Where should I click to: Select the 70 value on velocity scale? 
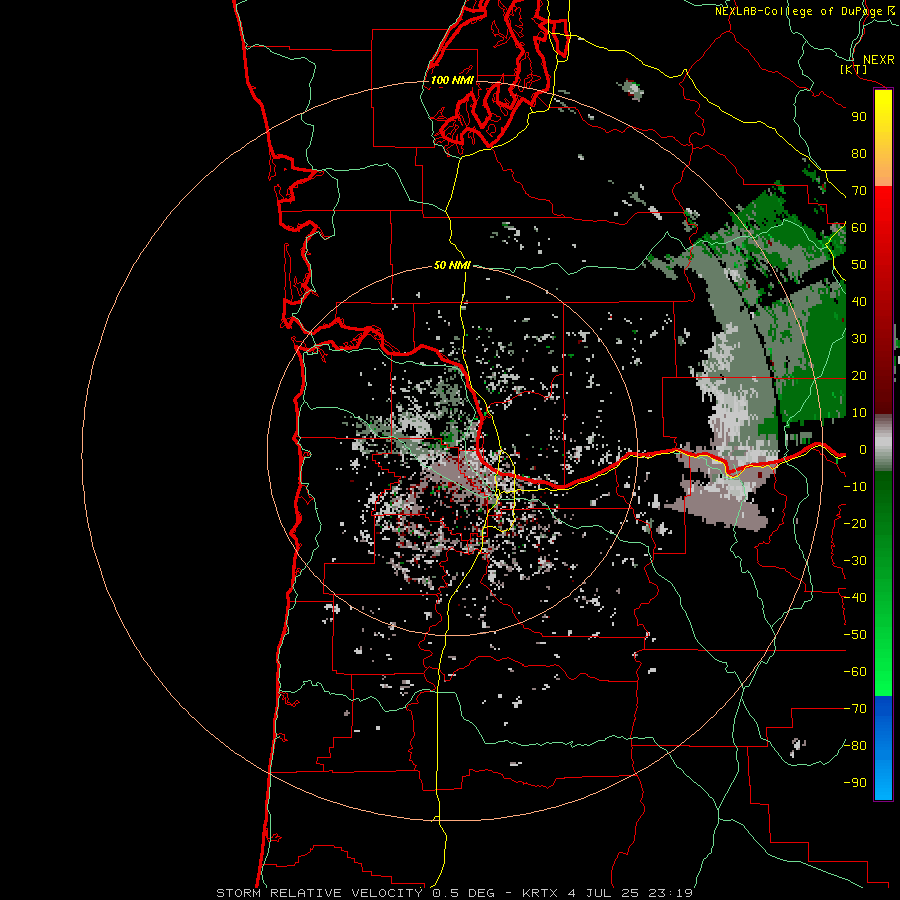(x=859, y=191)
